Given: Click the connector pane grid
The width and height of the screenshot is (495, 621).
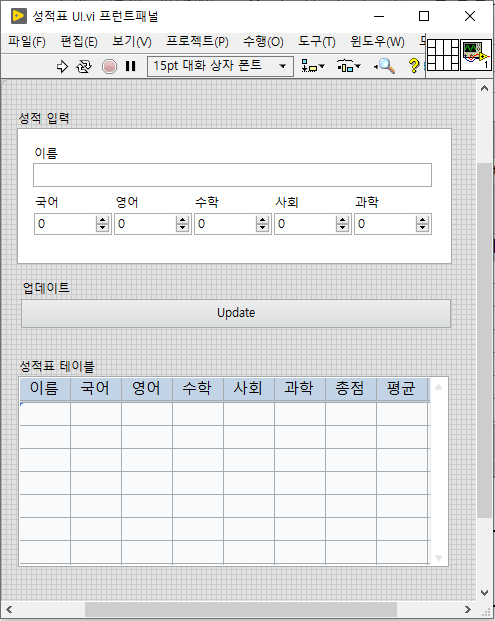Looking at the screenshot, I should 443,55.
